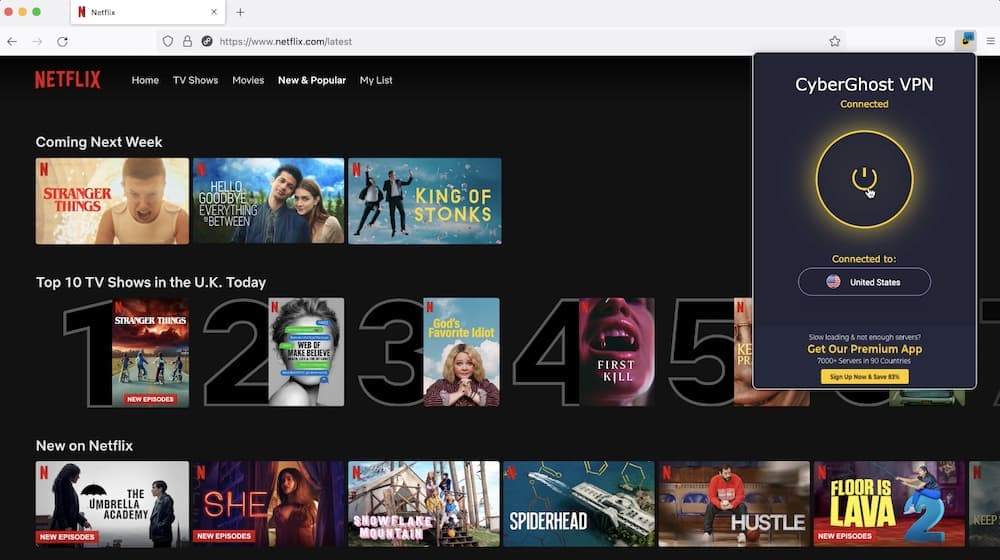The width and height of the screenshot is (1000, 560).
Task: Open Hello Goodbye and Everything in Between
Action: click(268, 201)
